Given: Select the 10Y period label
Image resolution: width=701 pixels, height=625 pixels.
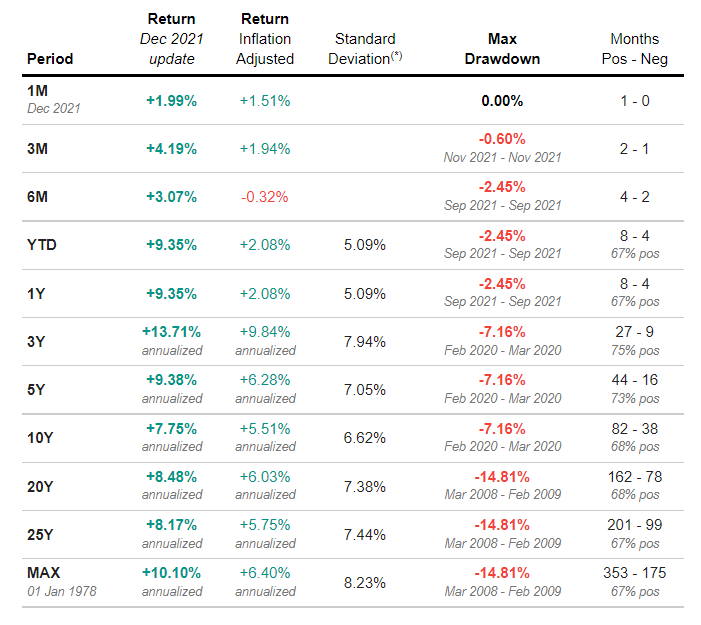Looking at the screenshot, I should click(40, 437).
